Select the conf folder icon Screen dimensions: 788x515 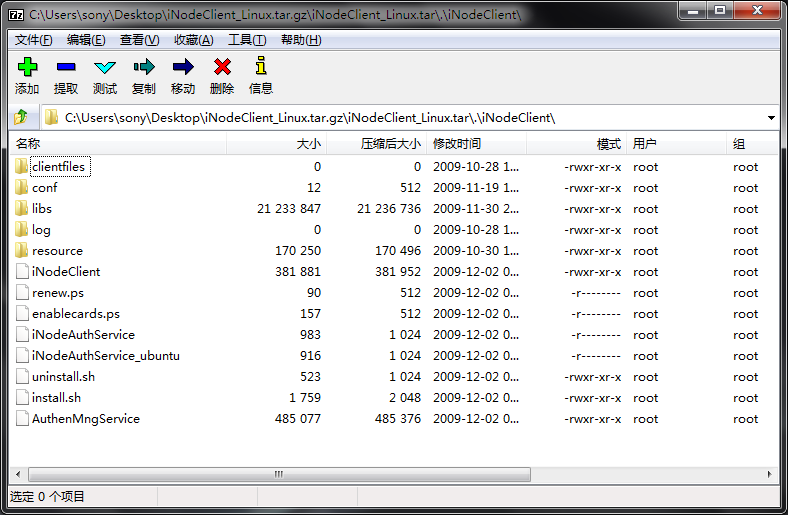[21, 187]
